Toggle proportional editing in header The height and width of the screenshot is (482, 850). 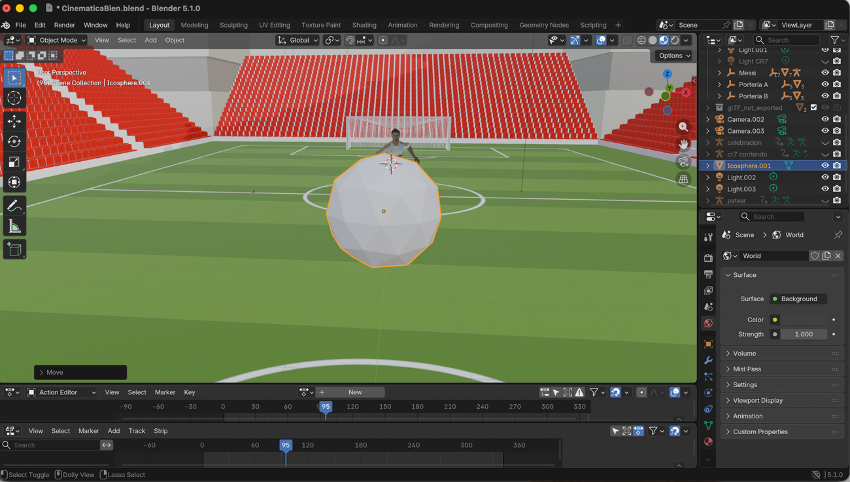point(383,40)
